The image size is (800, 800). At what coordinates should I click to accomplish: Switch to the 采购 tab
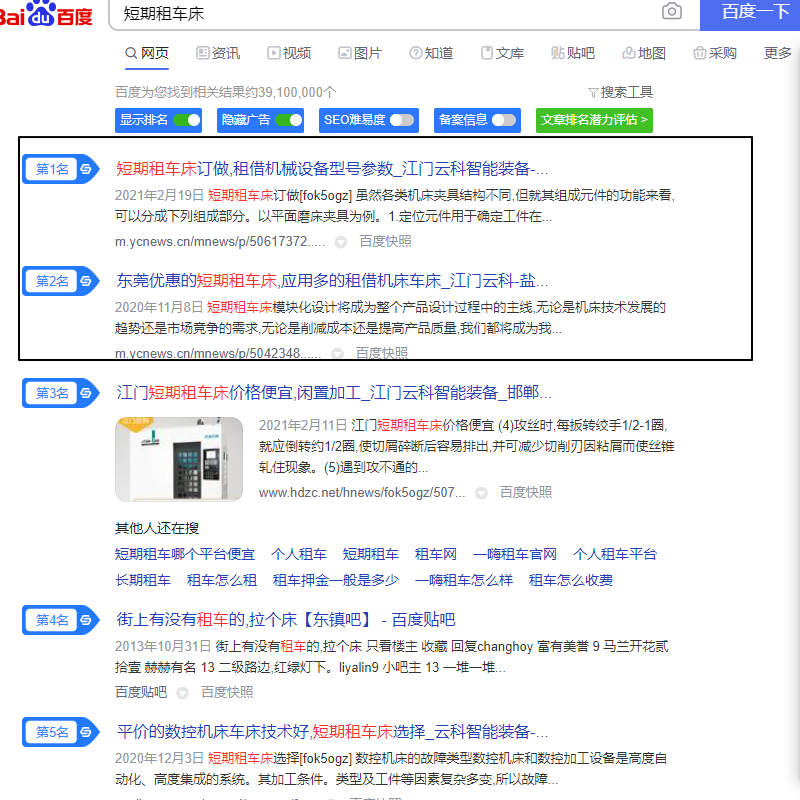point(715,53)
